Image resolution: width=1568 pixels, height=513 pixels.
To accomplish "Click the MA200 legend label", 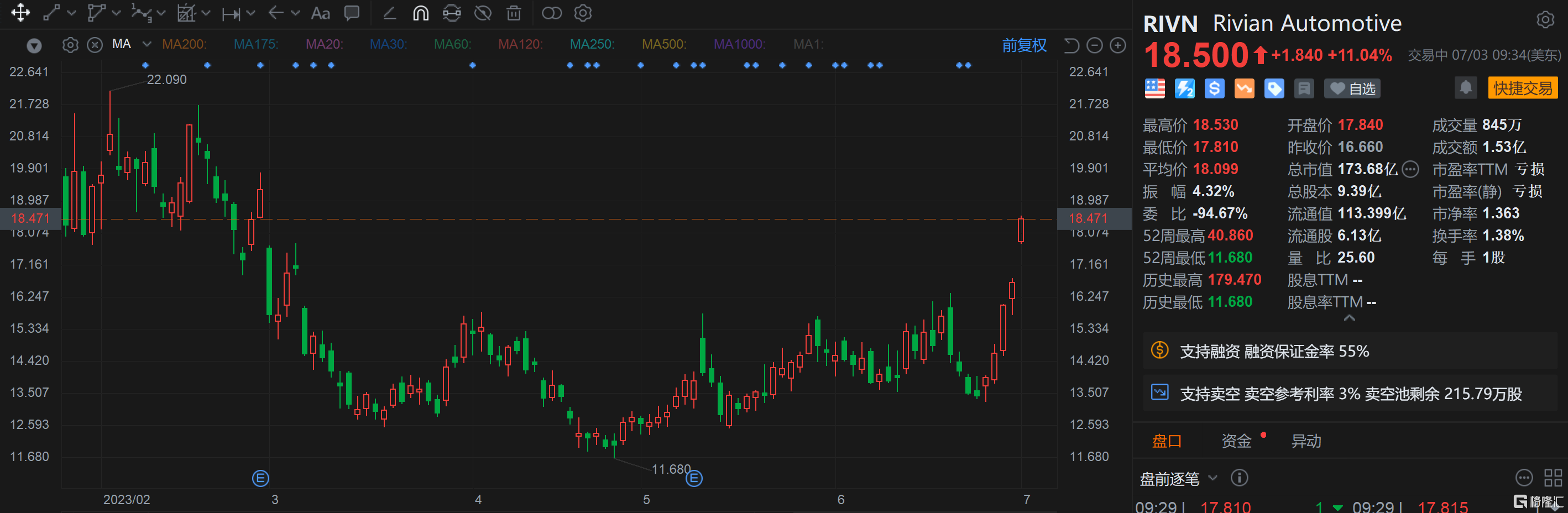I will 185,44.
